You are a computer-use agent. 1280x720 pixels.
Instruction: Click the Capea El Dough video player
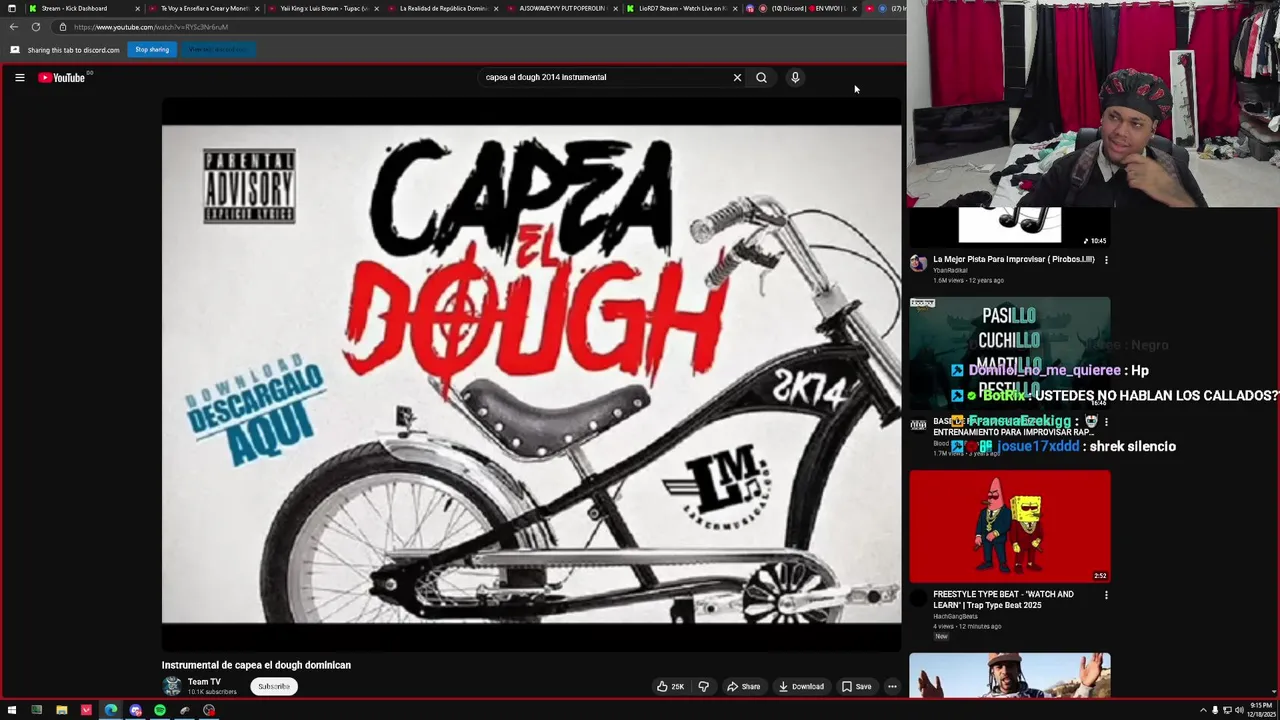[531, 374]
